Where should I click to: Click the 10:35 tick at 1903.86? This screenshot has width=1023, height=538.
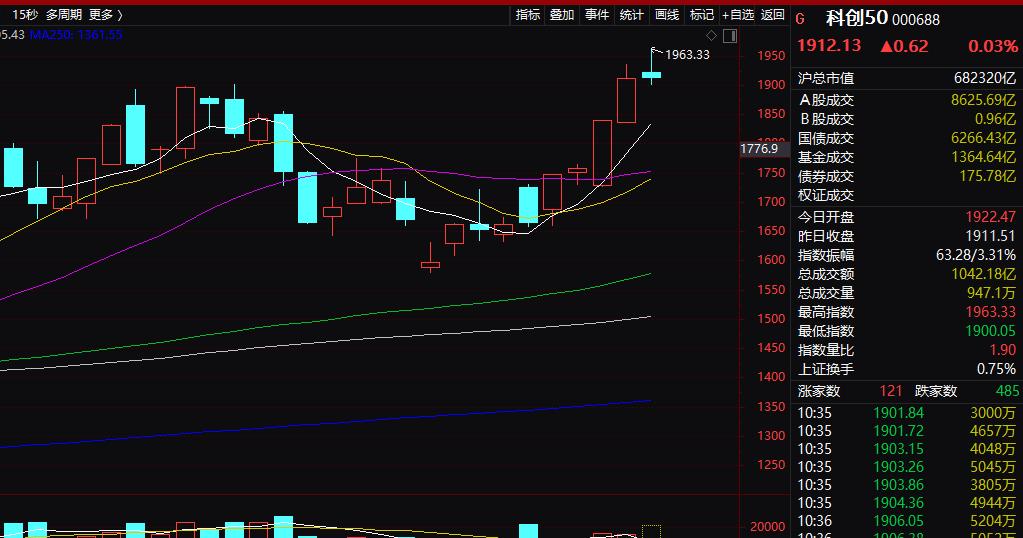907,485
